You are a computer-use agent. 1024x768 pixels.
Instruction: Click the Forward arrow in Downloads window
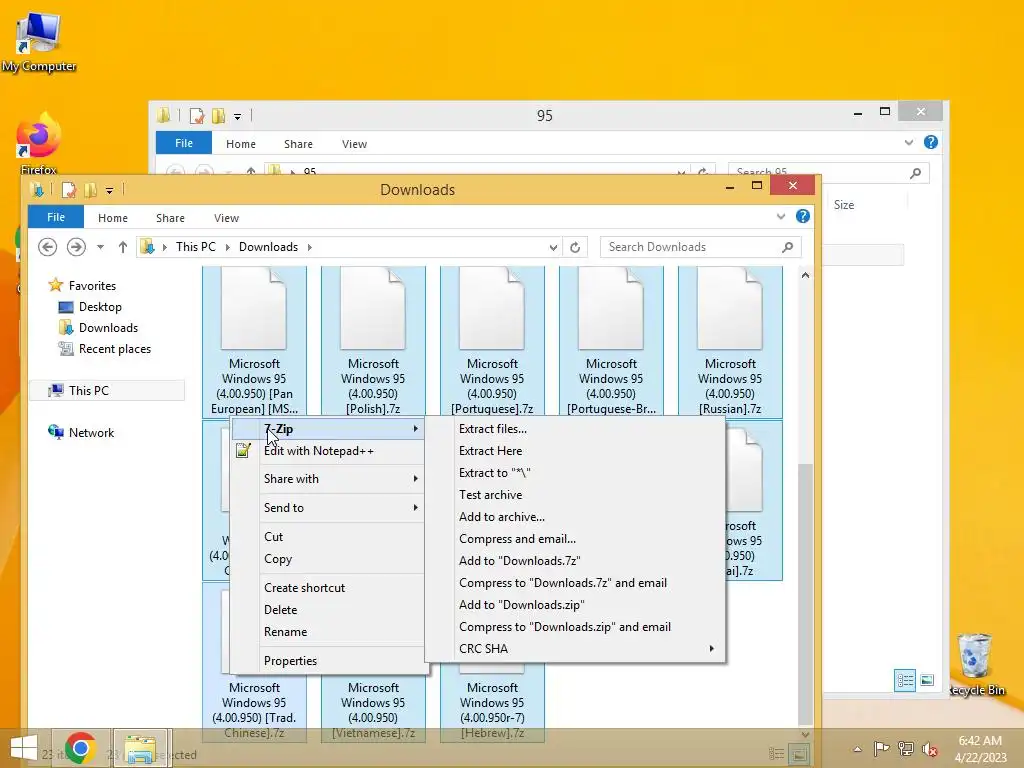[76, 247]
